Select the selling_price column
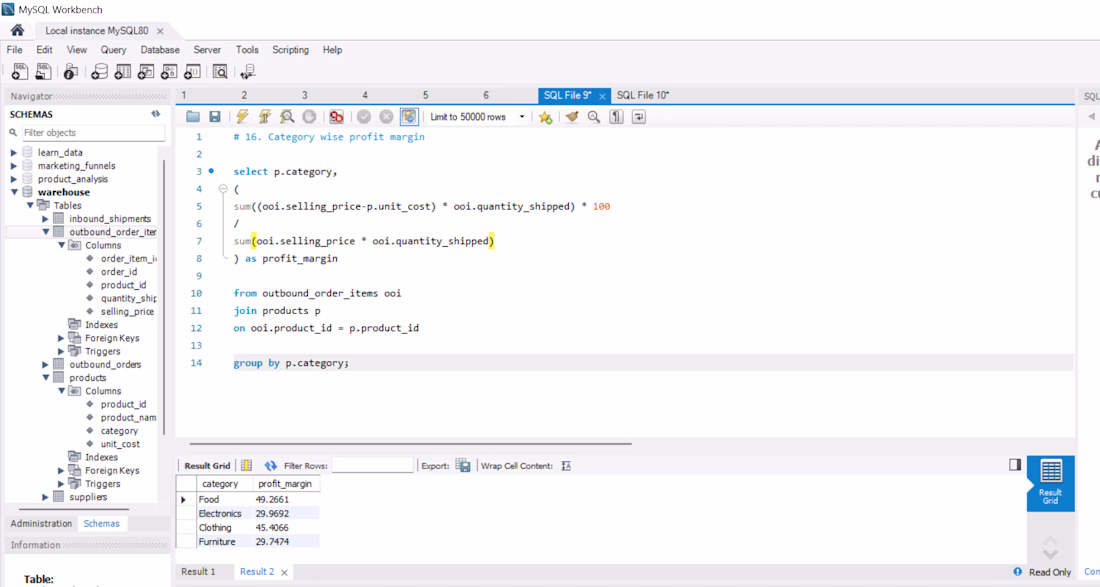 (127, 311)
